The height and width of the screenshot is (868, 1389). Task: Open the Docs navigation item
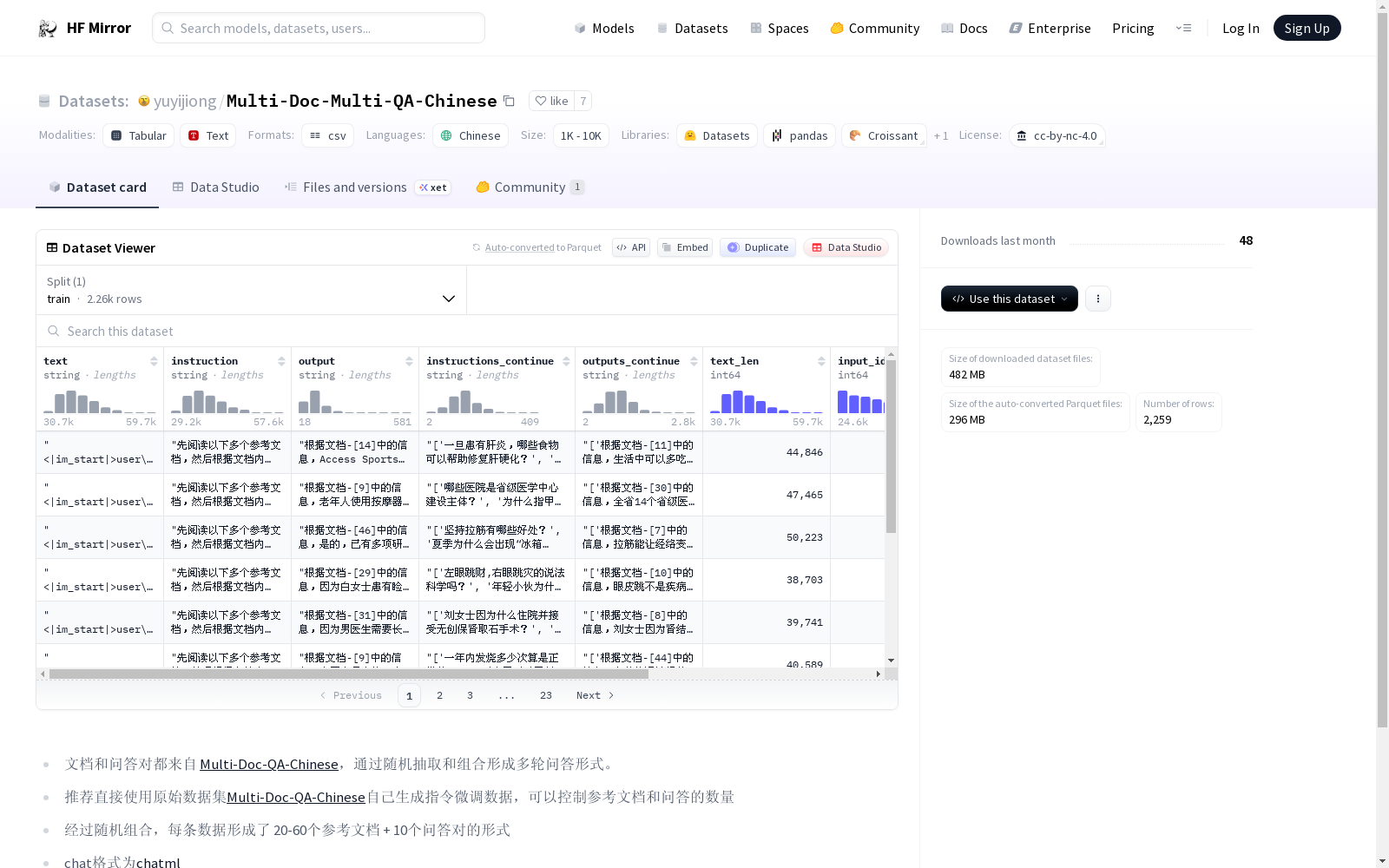(964, 28)
